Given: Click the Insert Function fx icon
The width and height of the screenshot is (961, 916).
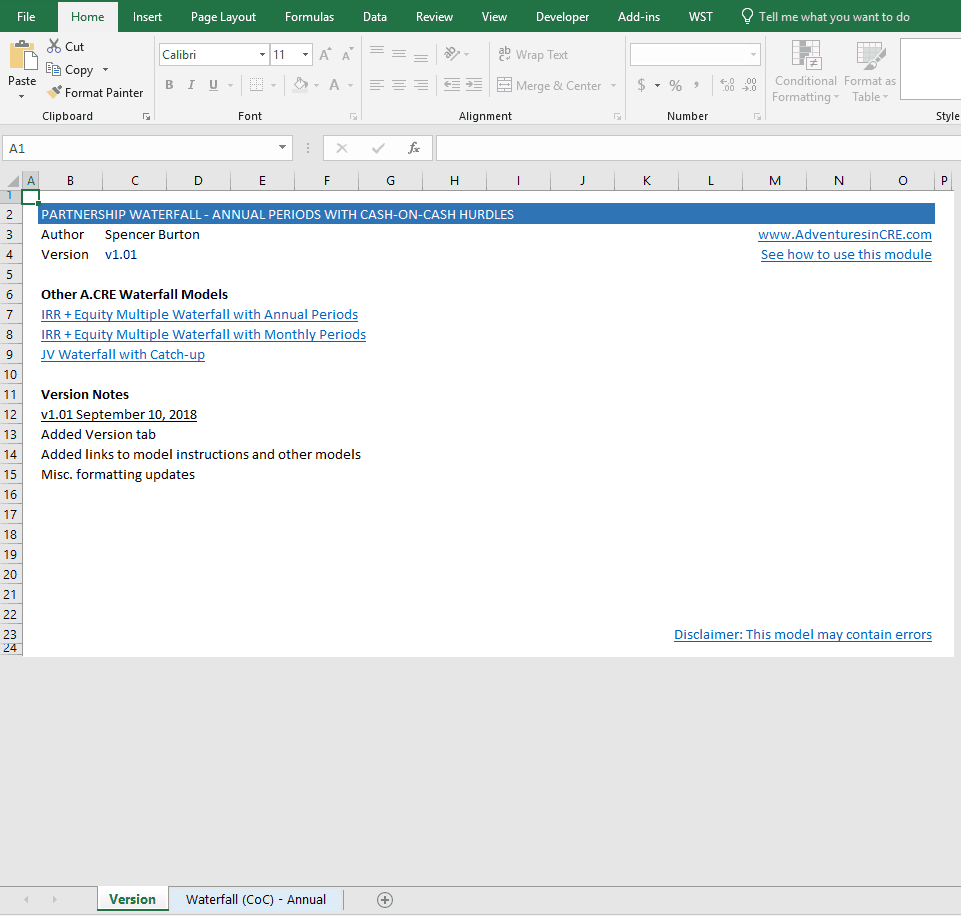Looking at the screenshot, I should point(414,148).
